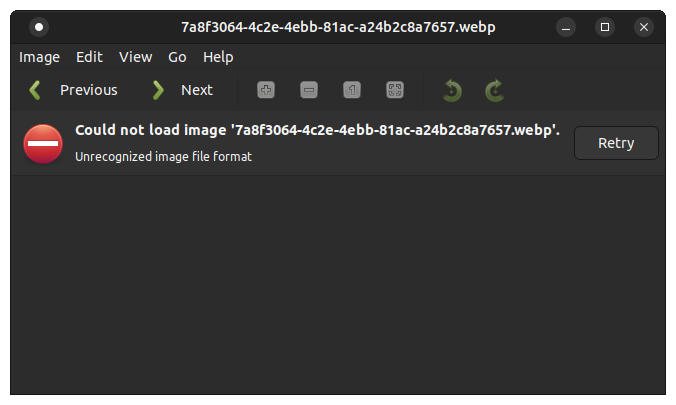Image resolution: width=676 pixels, height=405 pixels.
Task: Click the green right chevron arrow
Action: [x=158, y=90]
